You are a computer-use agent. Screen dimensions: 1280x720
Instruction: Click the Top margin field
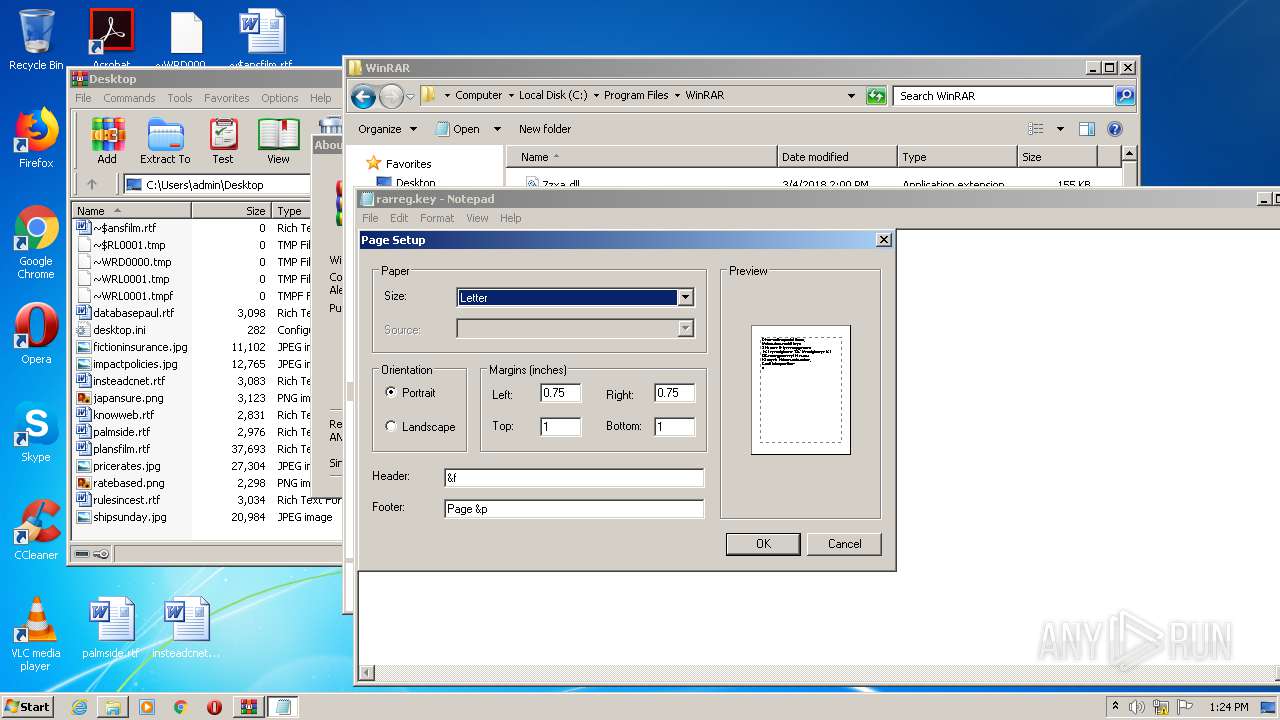coord(560,426)
